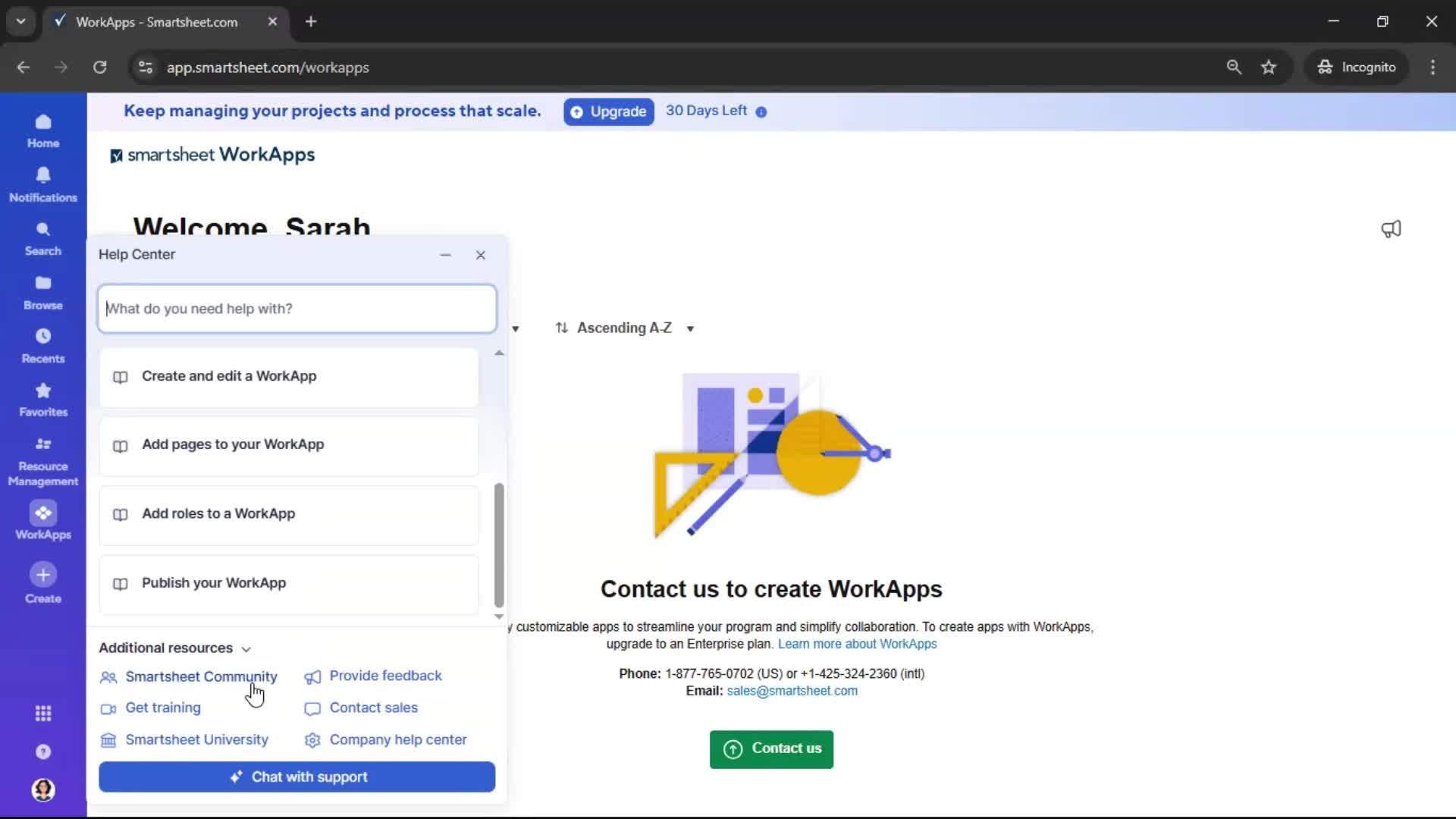Viewport: 1456px width, 819px height.
Task: Select the WorkApps icon in the sidebar
Action: point(42,520)
